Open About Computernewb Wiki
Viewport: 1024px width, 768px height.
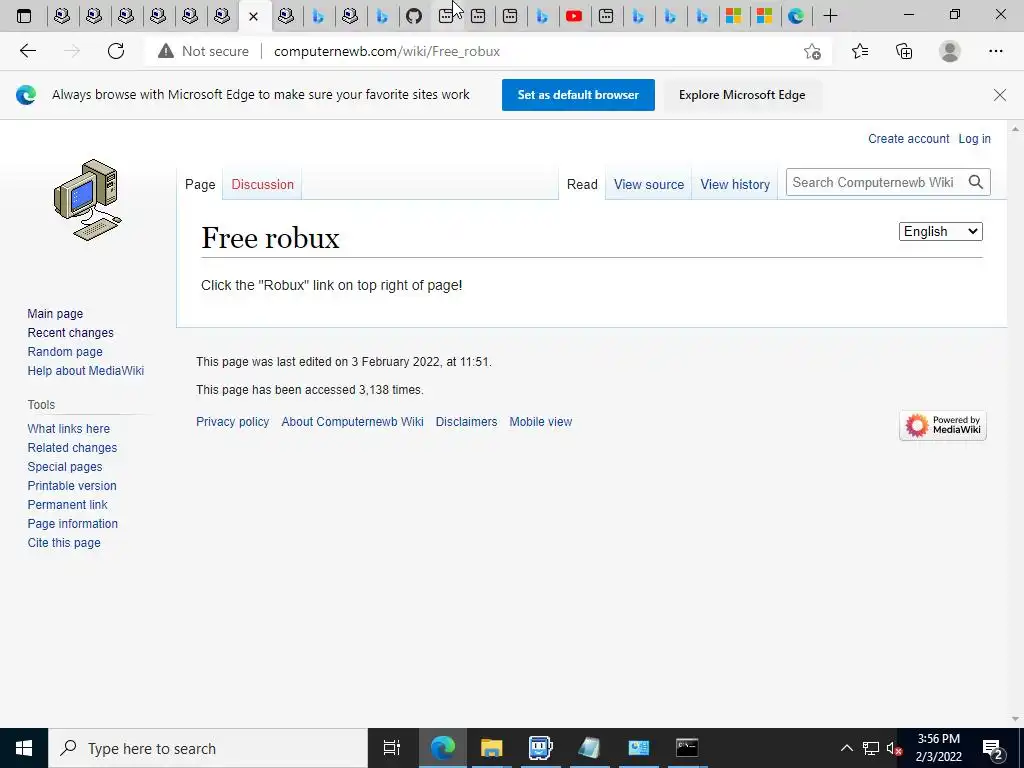coord(352,422)
